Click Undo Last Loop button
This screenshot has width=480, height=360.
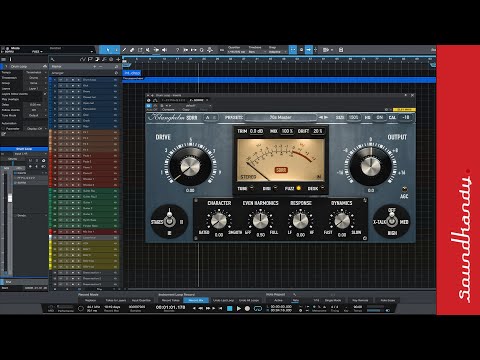pyautogui.click(x=223, y=300)
